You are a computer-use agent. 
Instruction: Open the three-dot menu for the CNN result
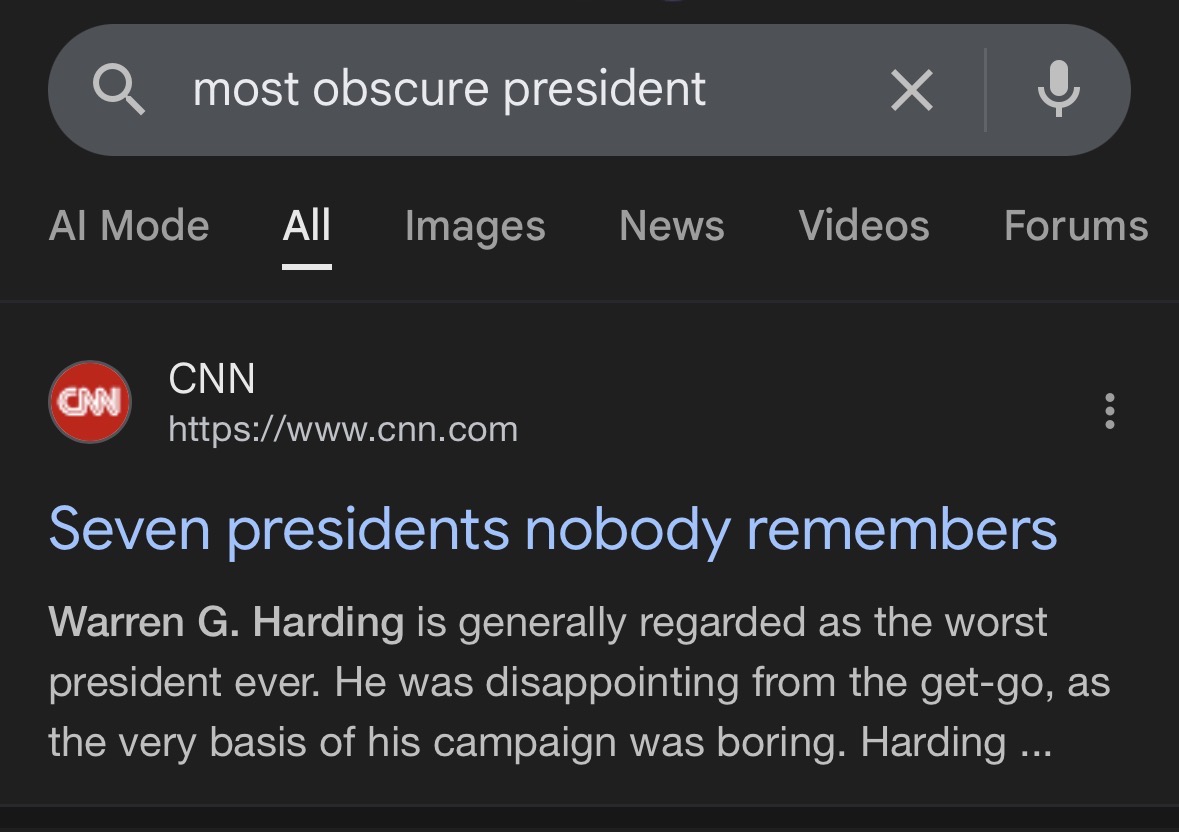click(x=1109, y=411)
